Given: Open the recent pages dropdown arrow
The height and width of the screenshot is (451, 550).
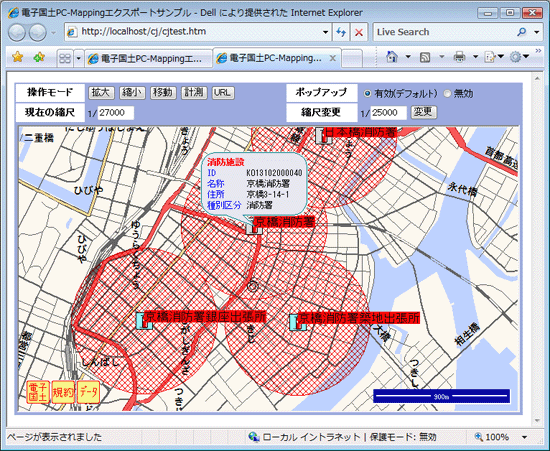Looking at the screenshot, I should pyautogui.click(x=53, y=33).
